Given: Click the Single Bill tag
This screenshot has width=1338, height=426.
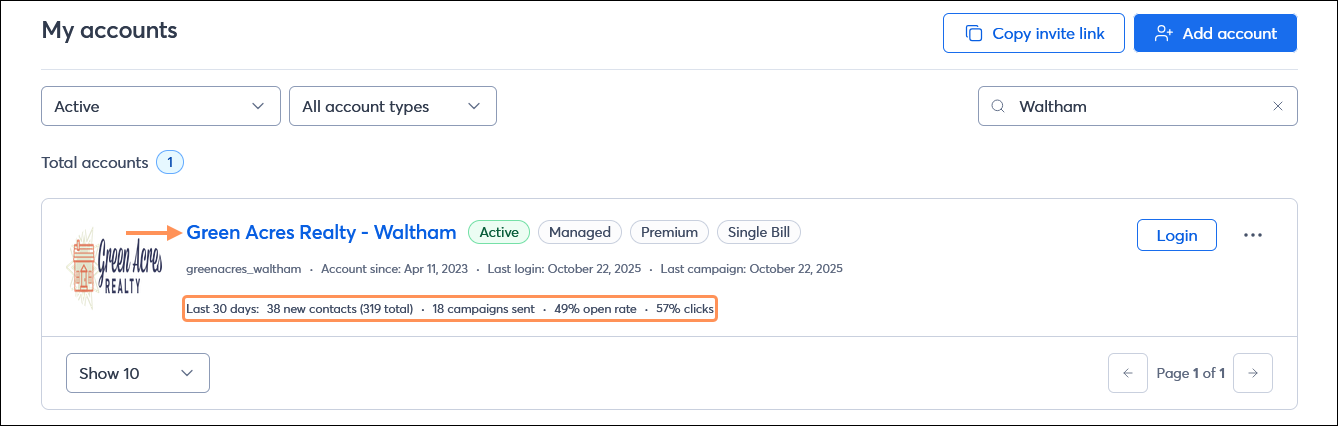Looking at the screenshot, I should pyautogui.click(x=759, y=232).
